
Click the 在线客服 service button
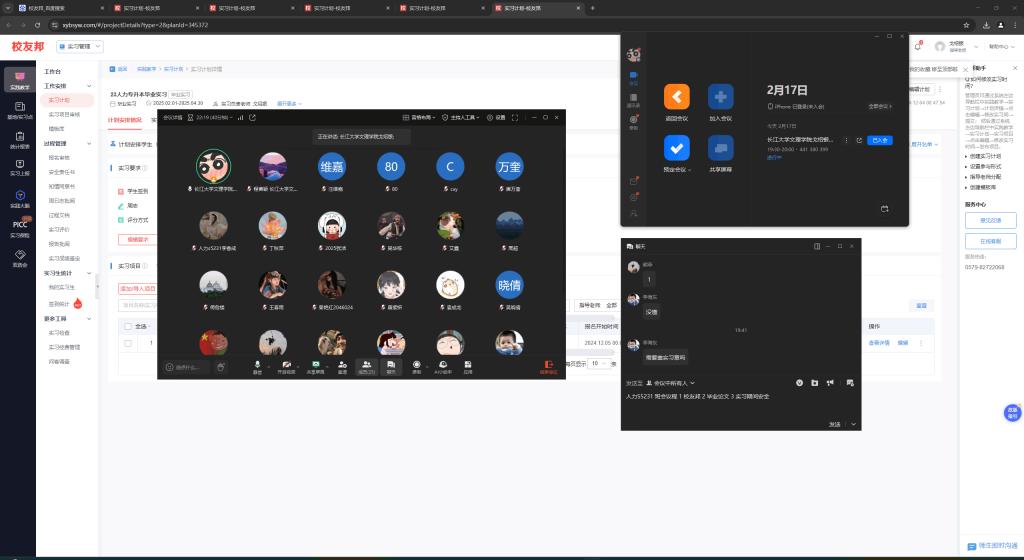990,241
